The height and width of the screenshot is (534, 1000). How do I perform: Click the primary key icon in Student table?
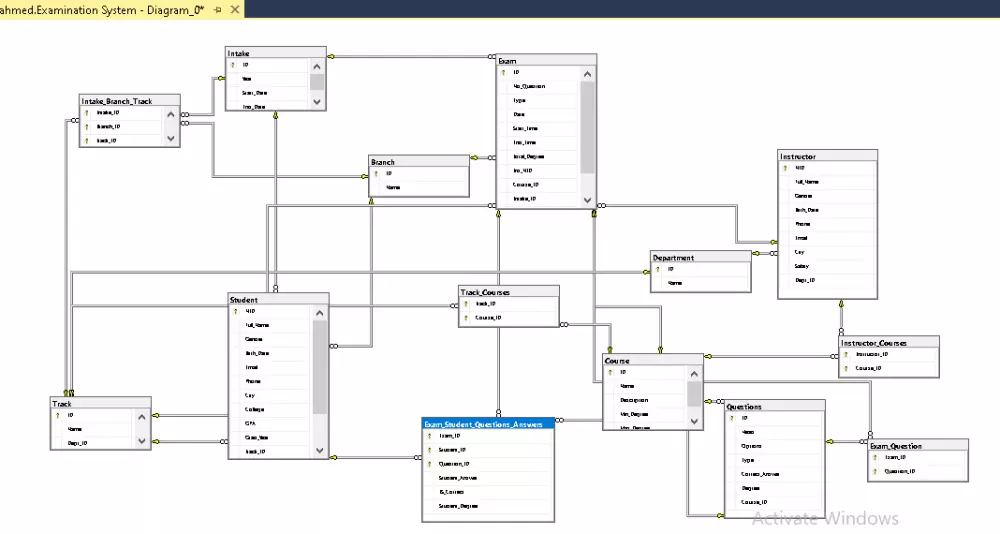[x=235, y=311]
